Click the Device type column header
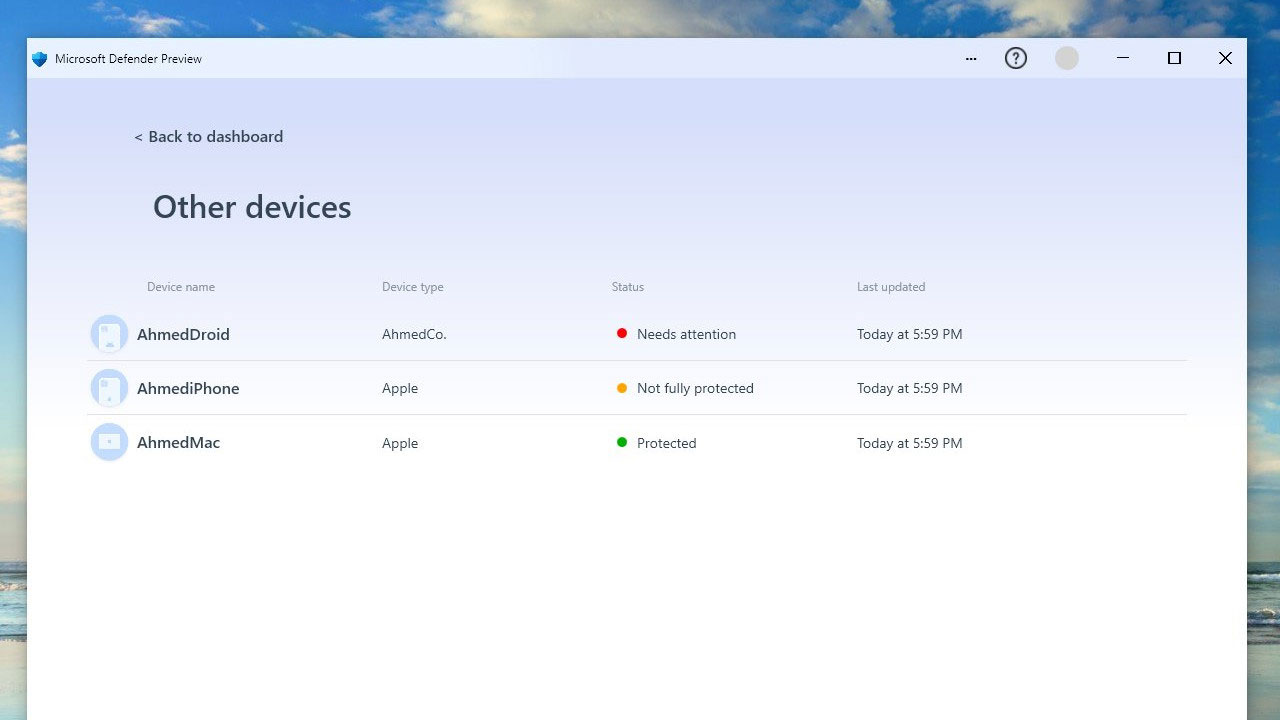The image size is (1280, 720). (412, 287)
